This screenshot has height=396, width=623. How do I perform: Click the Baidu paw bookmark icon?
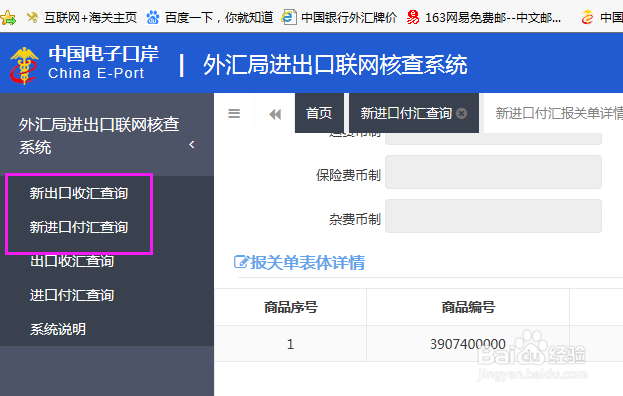[x=153, y=17]
